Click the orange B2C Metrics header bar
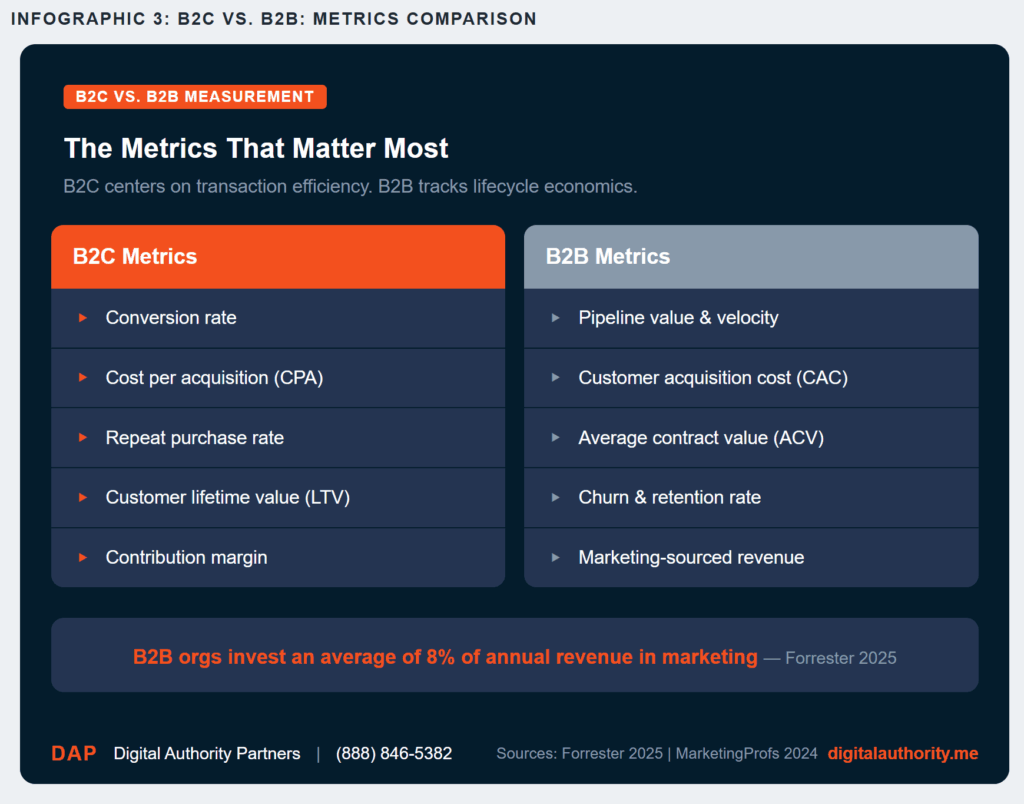 278,256
